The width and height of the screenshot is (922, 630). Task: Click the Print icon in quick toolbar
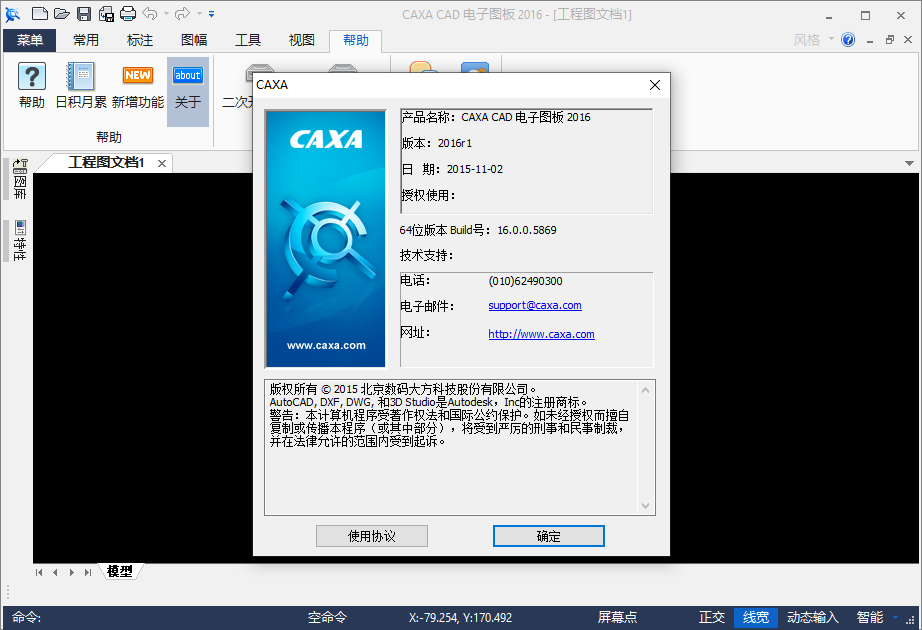(x=128, y=14)
